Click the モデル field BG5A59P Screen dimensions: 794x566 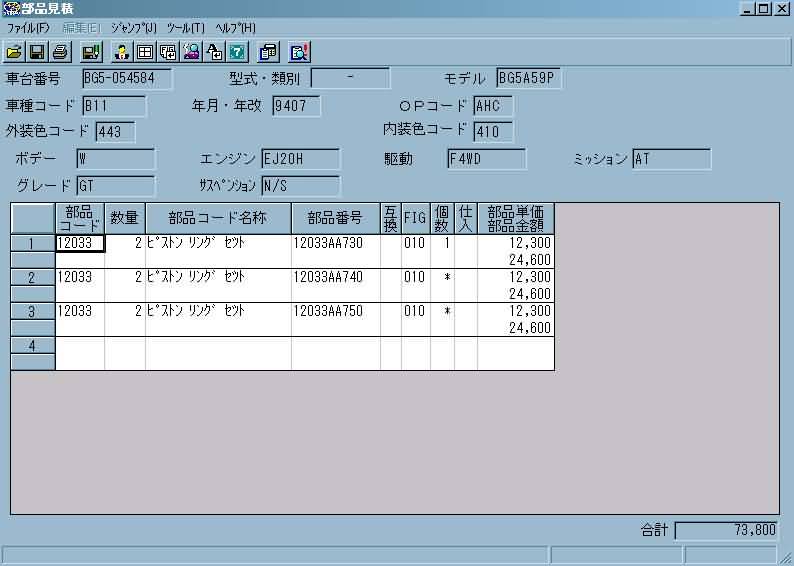pos(529,78)
